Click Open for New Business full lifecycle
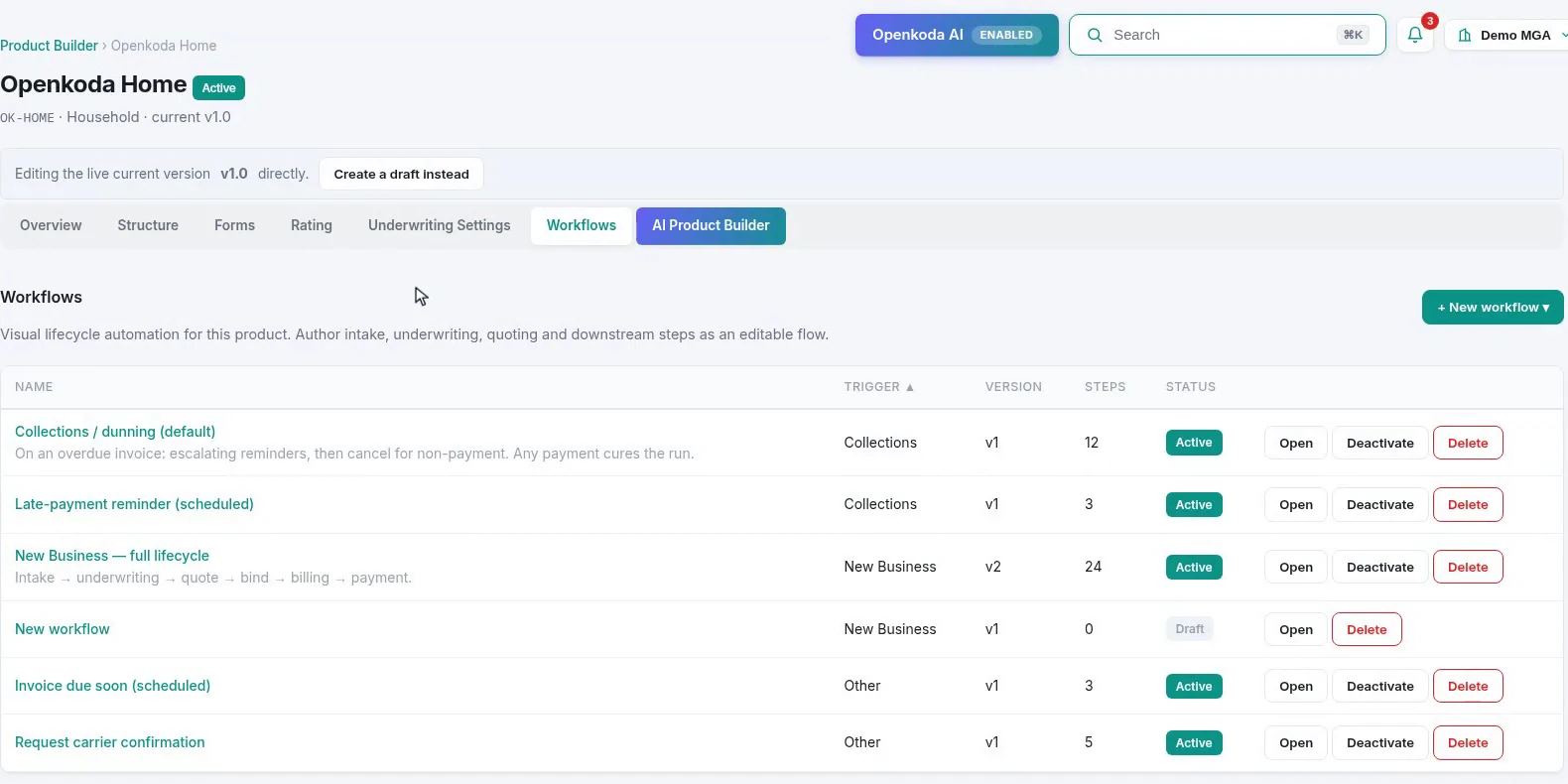Viewport: 1568px width, 784px height. pos(1296,567)
